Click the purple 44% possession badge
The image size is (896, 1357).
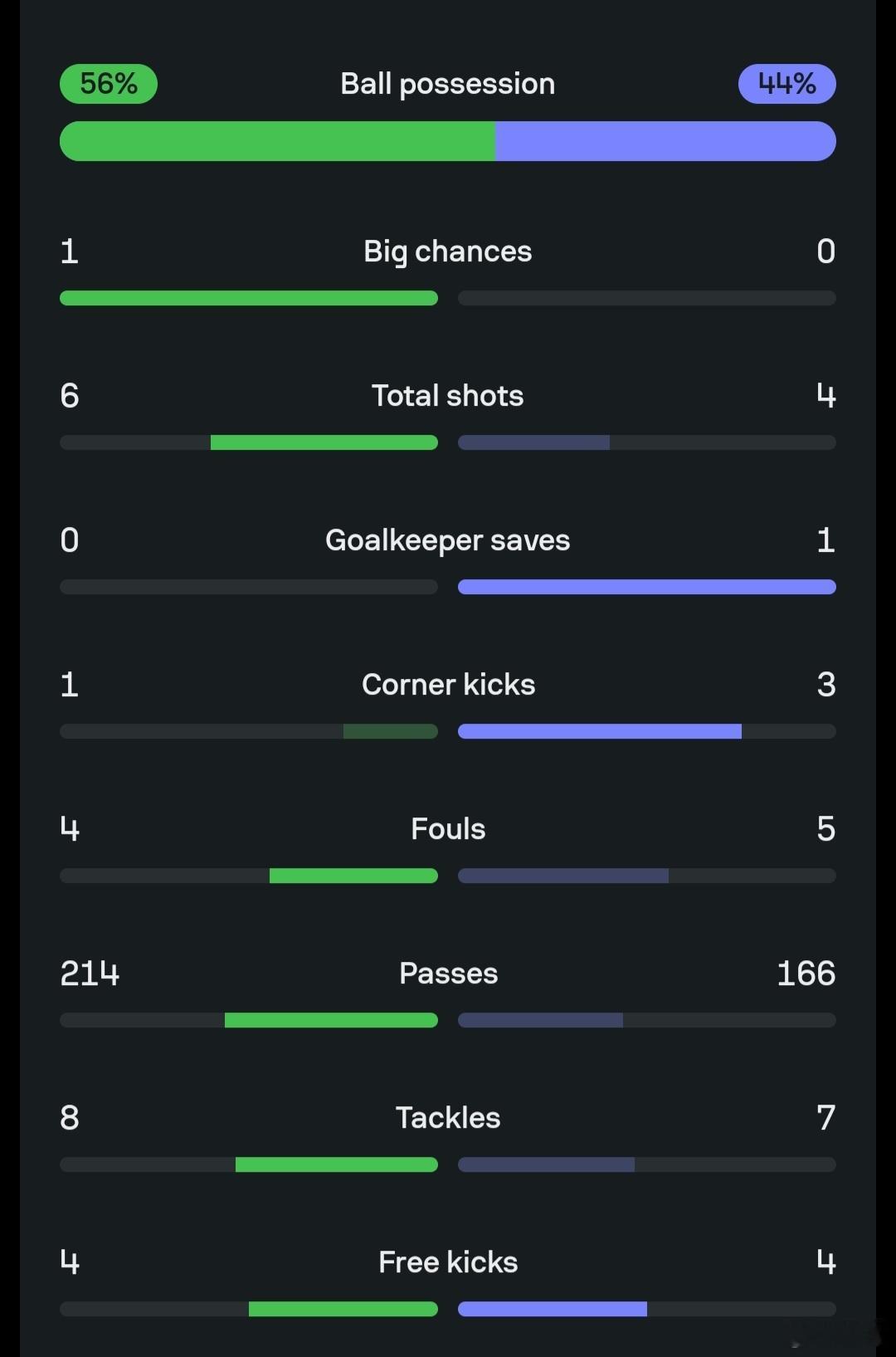(x=786, y=84)
